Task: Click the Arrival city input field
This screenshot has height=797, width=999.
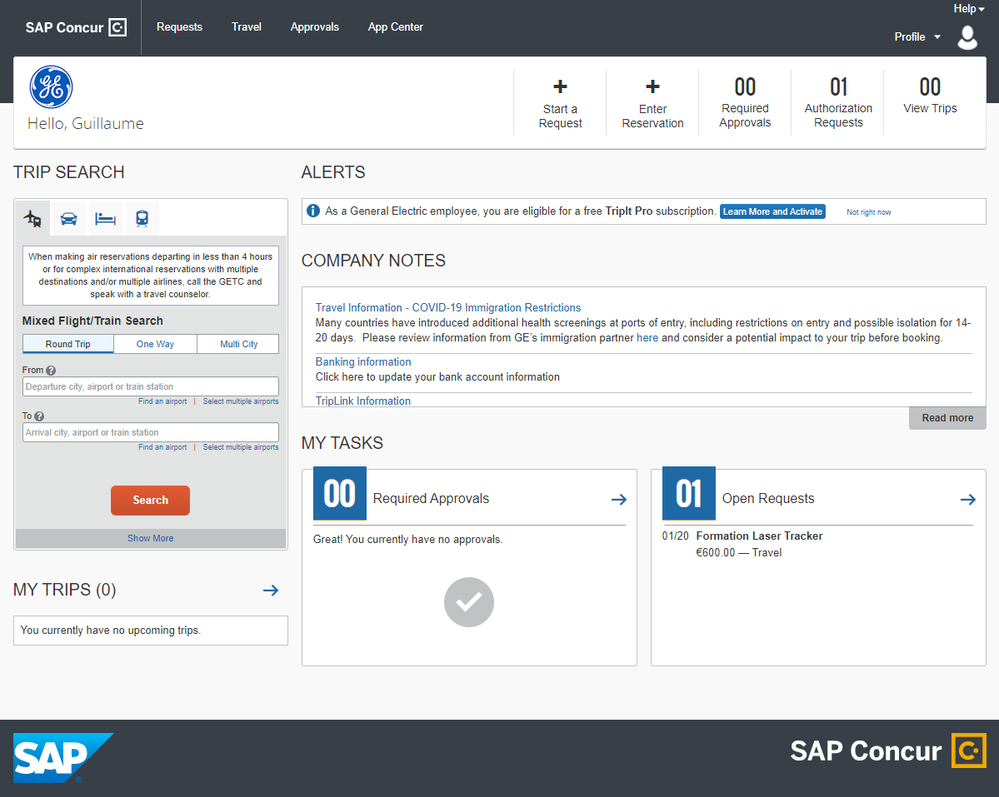Action: point(150,433)
